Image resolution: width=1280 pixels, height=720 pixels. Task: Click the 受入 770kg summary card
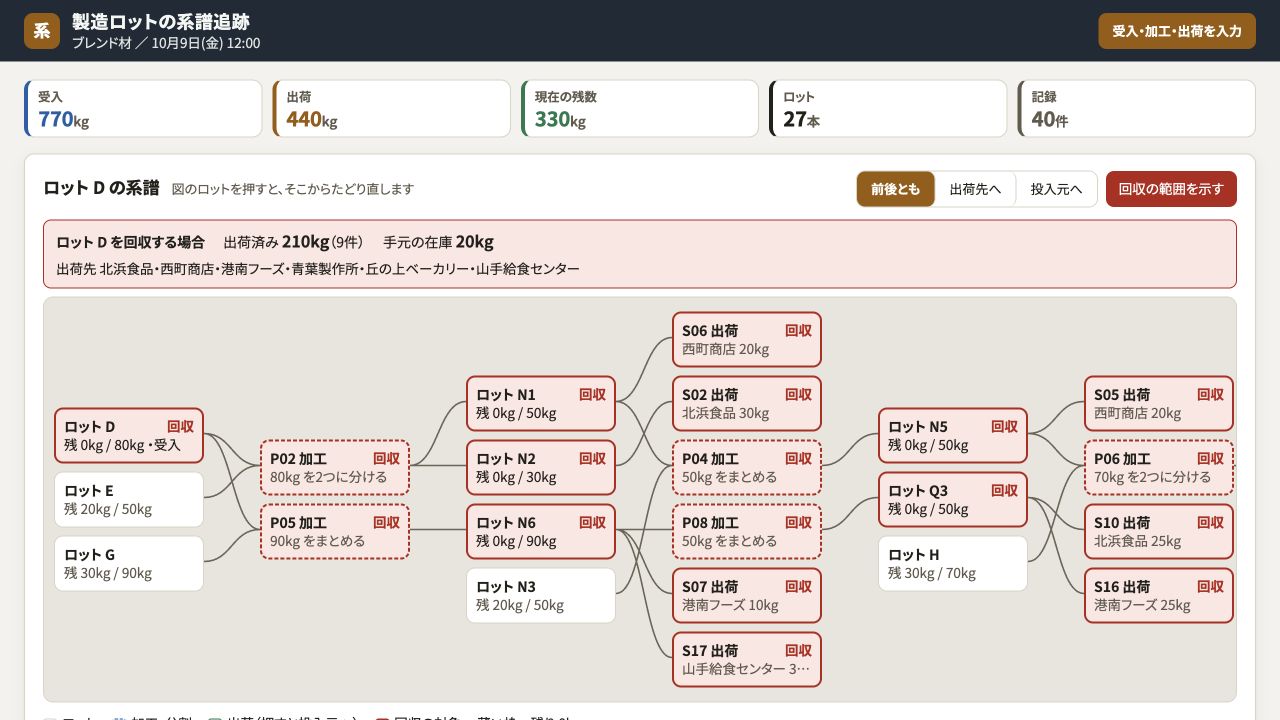143,109
